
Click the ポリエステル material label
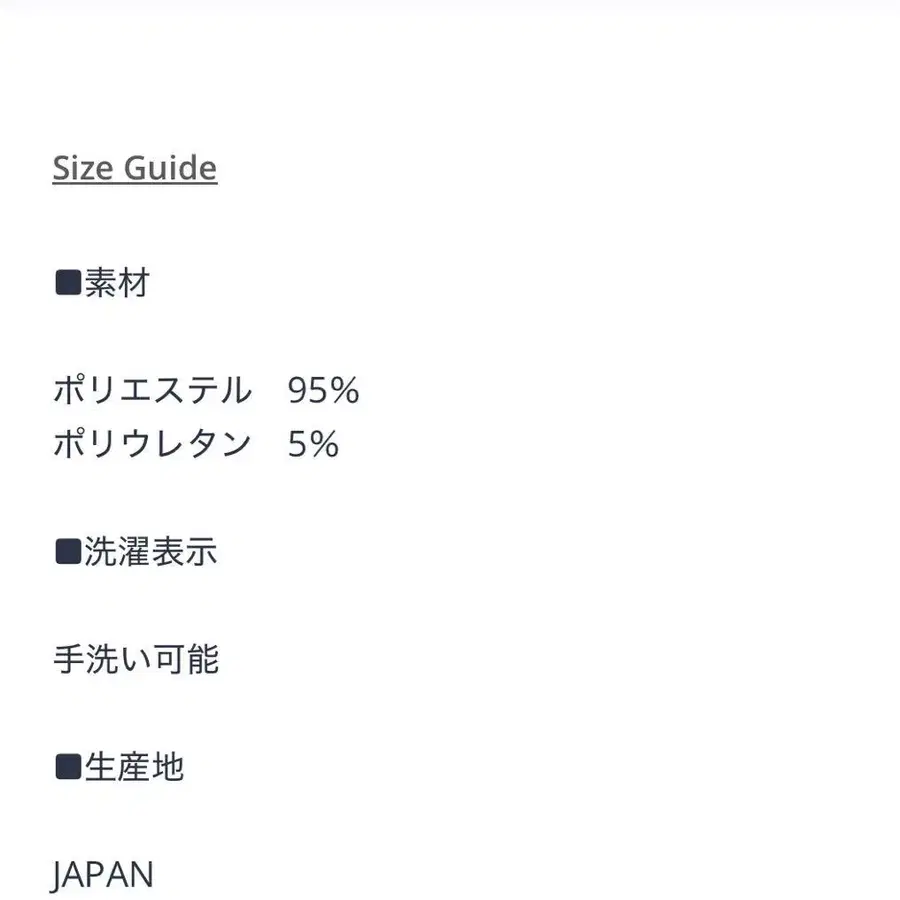click(x=152, y=390)
